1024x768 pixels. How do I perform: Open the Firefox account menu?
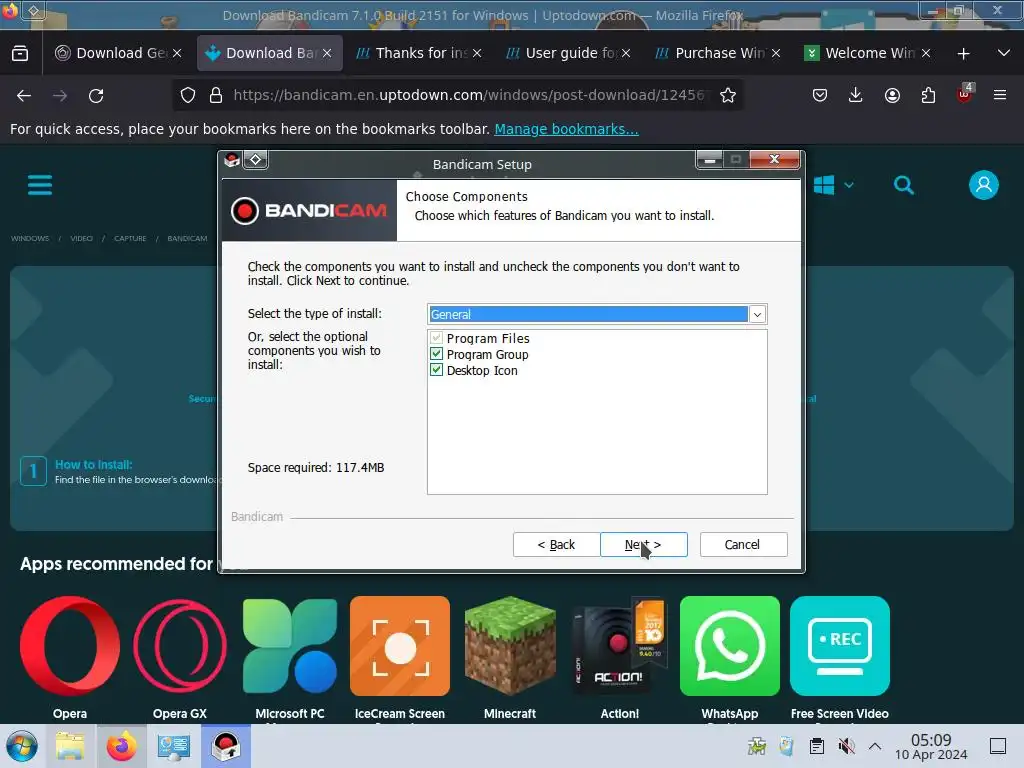(x=892, y=96)
